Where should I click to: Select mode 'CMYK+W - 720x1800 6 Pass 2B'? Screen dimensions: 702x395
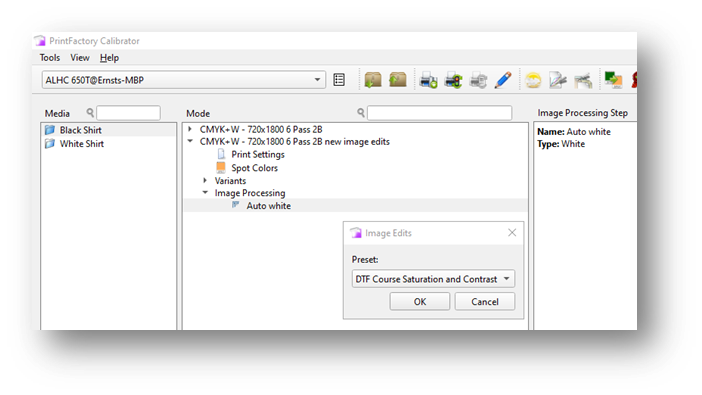[x=261, y=129]
